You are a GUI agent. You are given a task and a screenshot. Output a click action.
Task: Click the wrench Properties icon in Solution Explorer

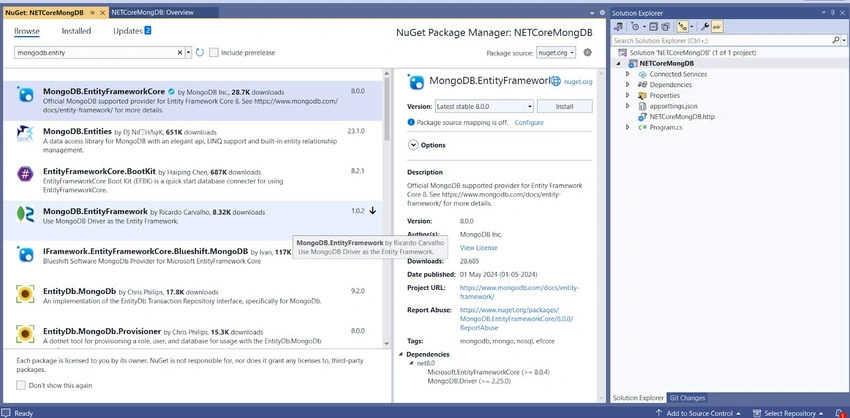click(705, 26)
